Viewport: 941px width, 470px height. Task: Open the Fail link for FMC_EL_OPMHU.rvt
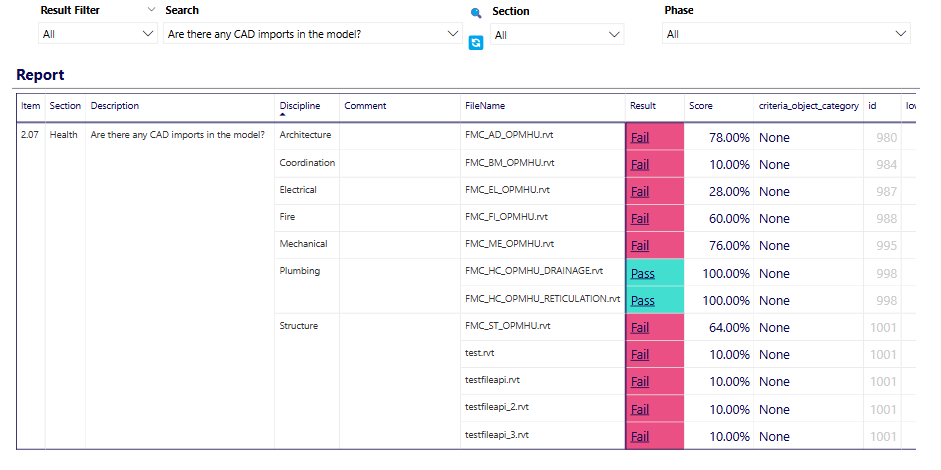tap(640, 191)
